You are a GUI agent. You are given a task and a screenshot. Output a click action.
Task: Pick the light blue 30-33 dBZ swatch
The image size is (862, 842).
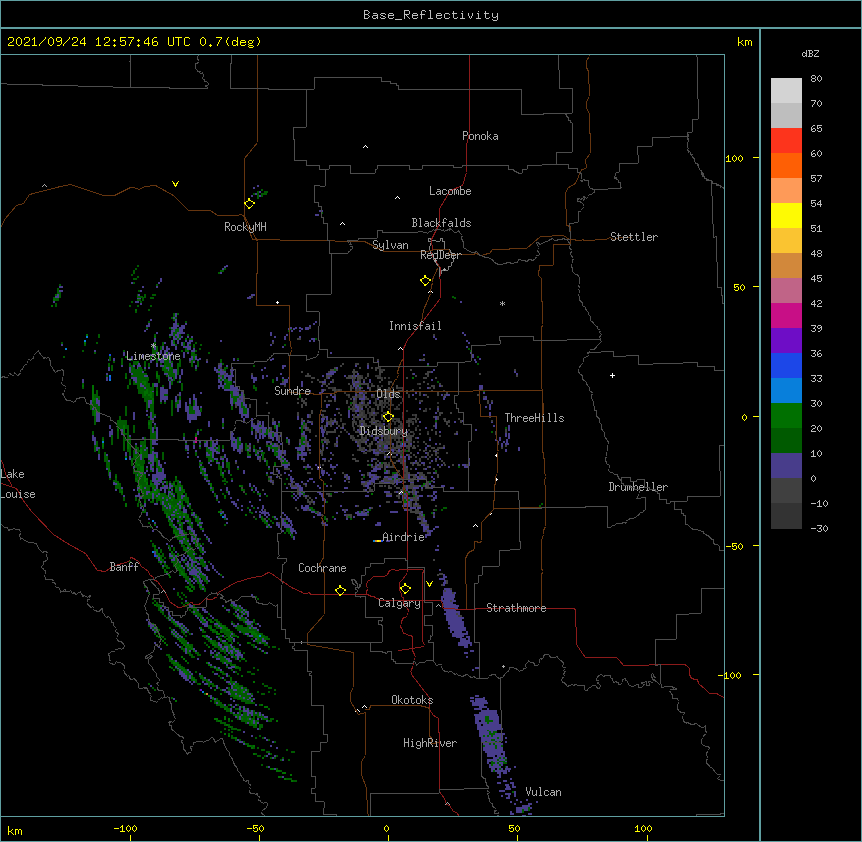click(786, 391)
